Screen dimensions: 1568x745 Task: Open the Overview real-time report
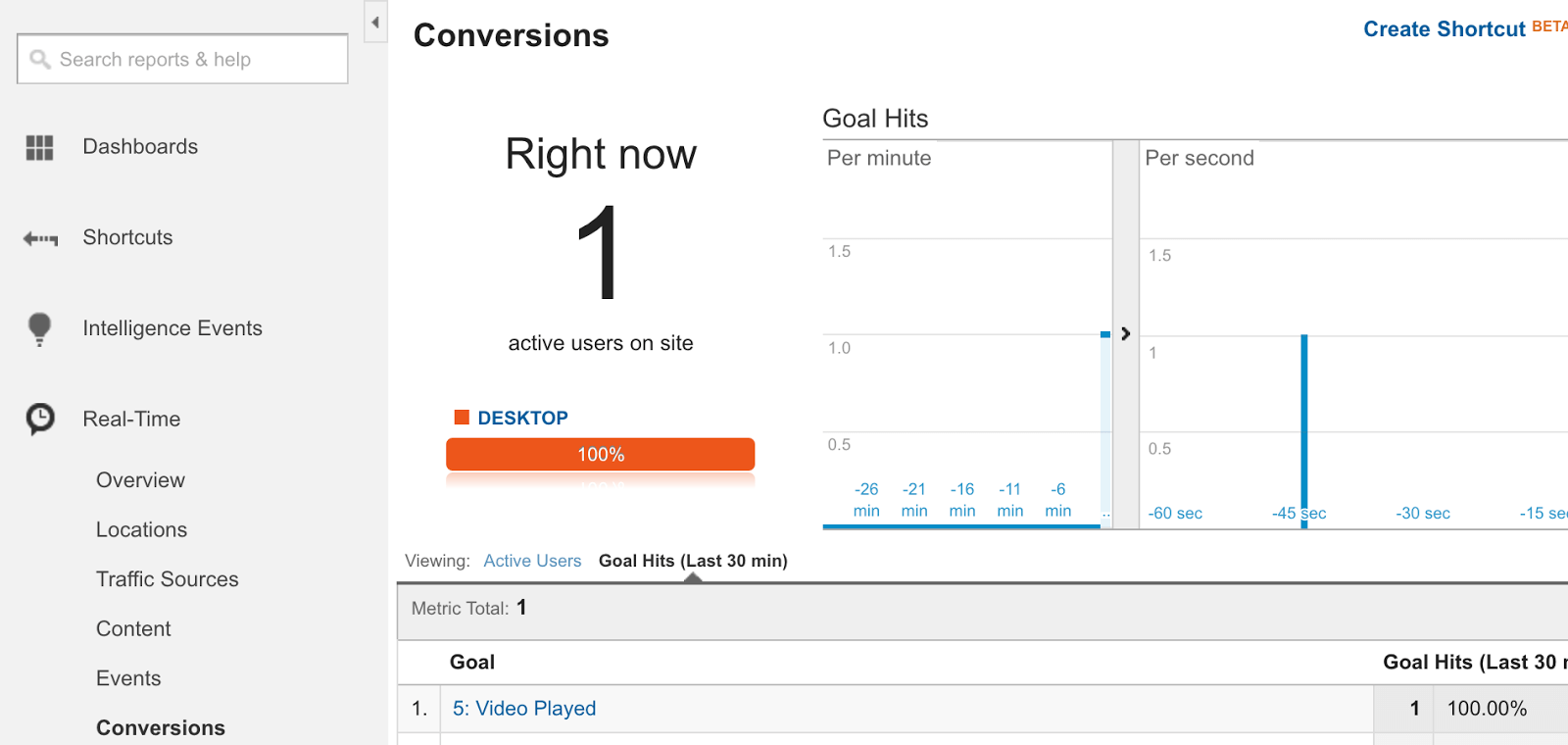click(x=140, y=480)
